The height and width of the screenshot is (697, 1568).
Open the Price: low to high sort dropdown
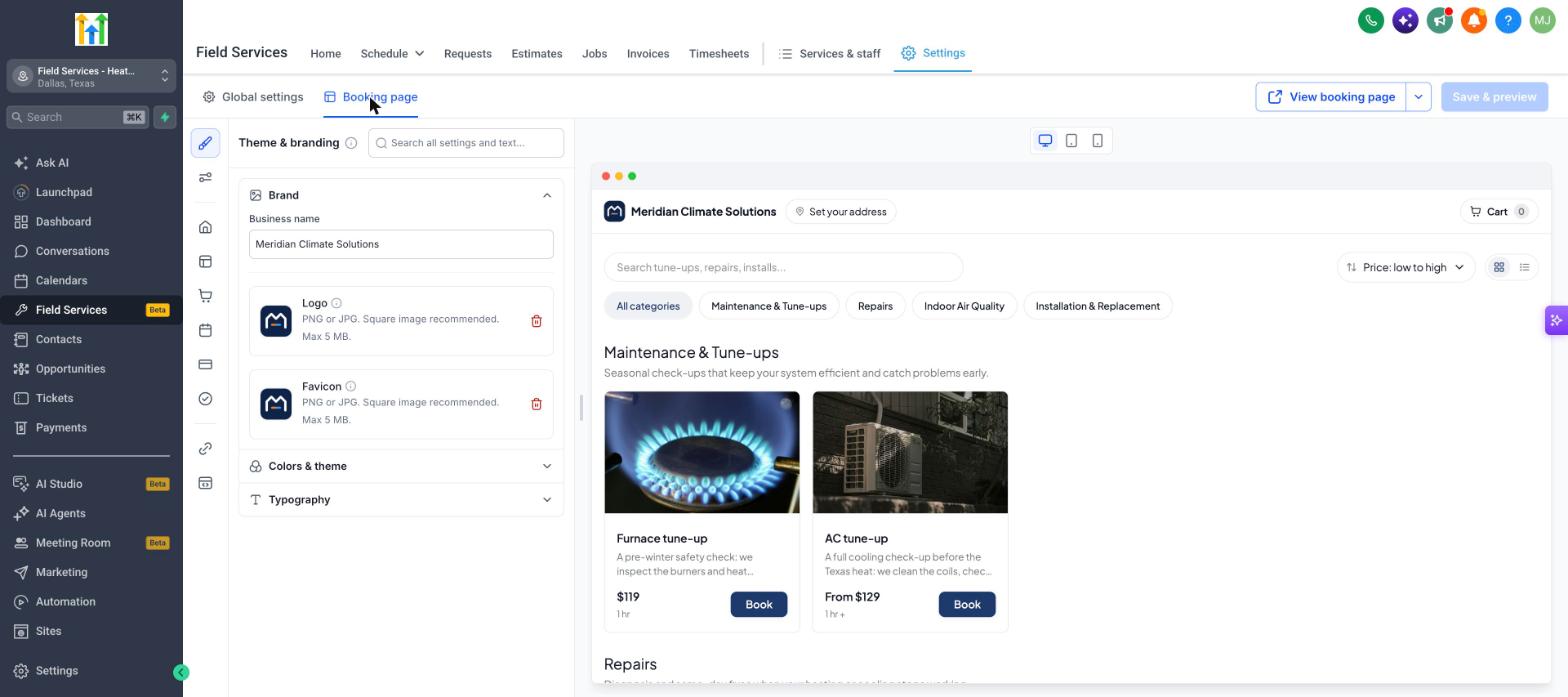[x=1405, y=267]
